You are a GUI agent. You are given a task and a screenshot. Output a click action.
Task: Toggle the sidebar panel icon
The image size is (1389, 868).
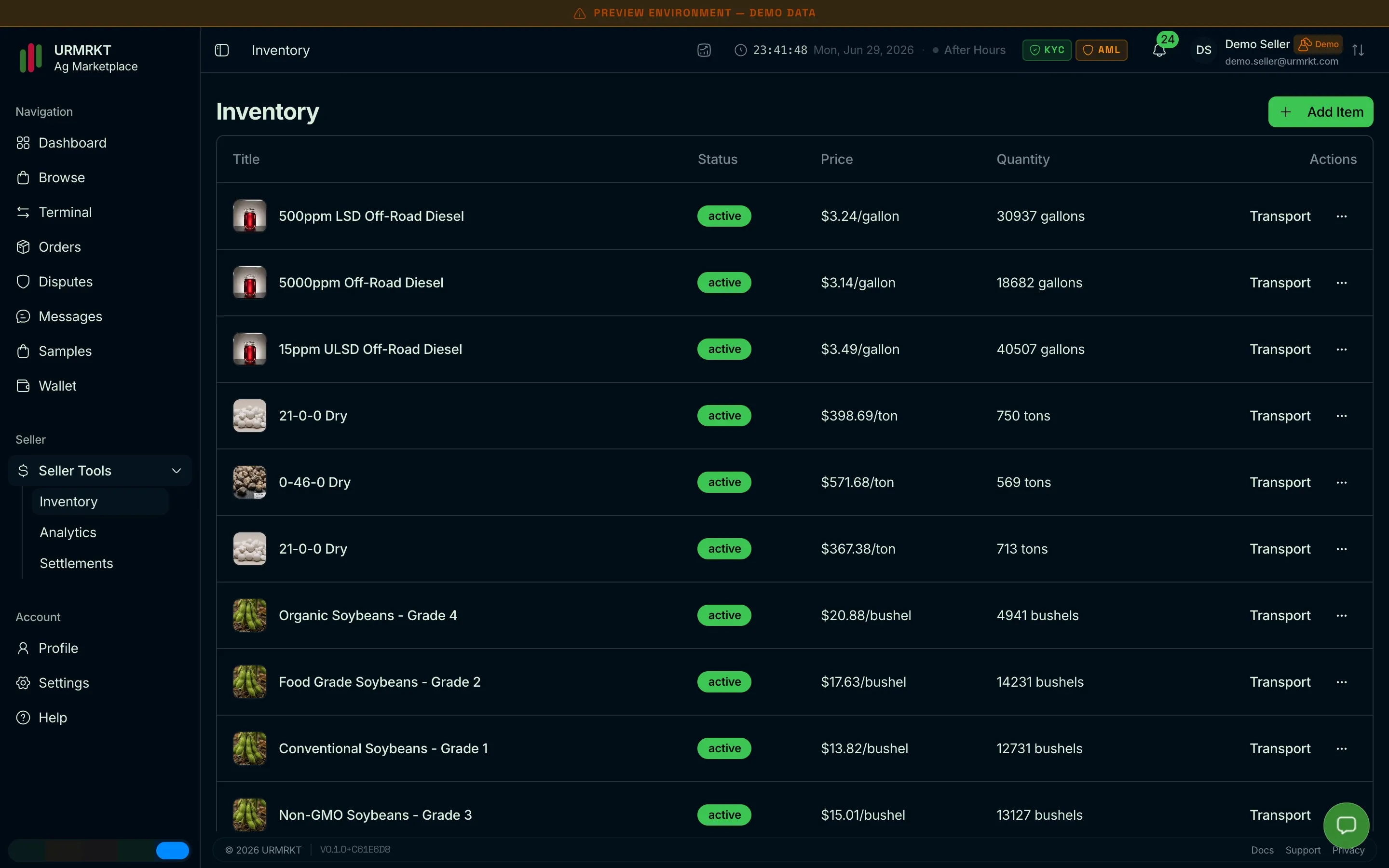point(221,50)
